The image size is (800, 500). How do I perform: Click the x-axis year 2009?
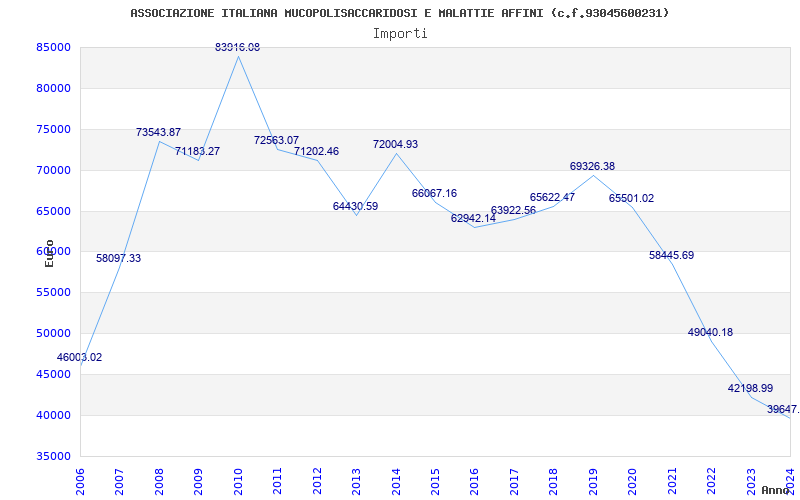[x=198, y=481]
